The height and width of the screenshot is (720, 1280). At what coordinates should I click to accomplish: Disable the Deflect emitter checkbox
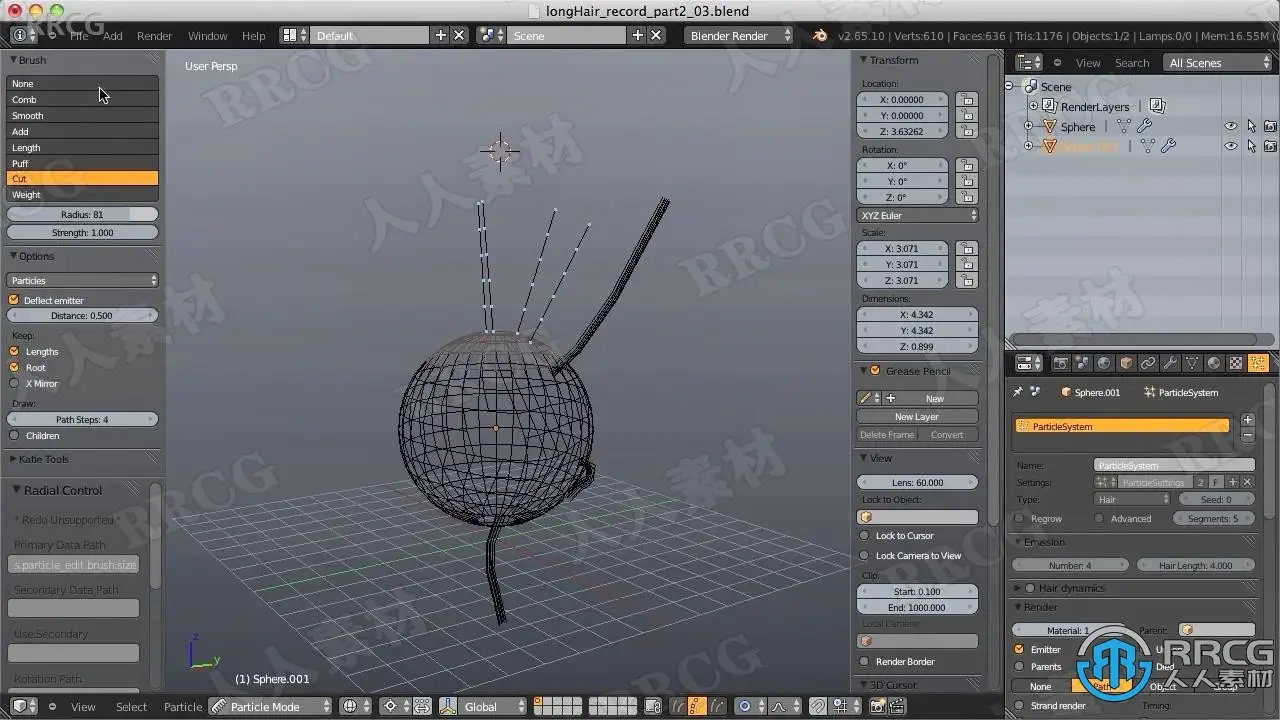point(14,300)
